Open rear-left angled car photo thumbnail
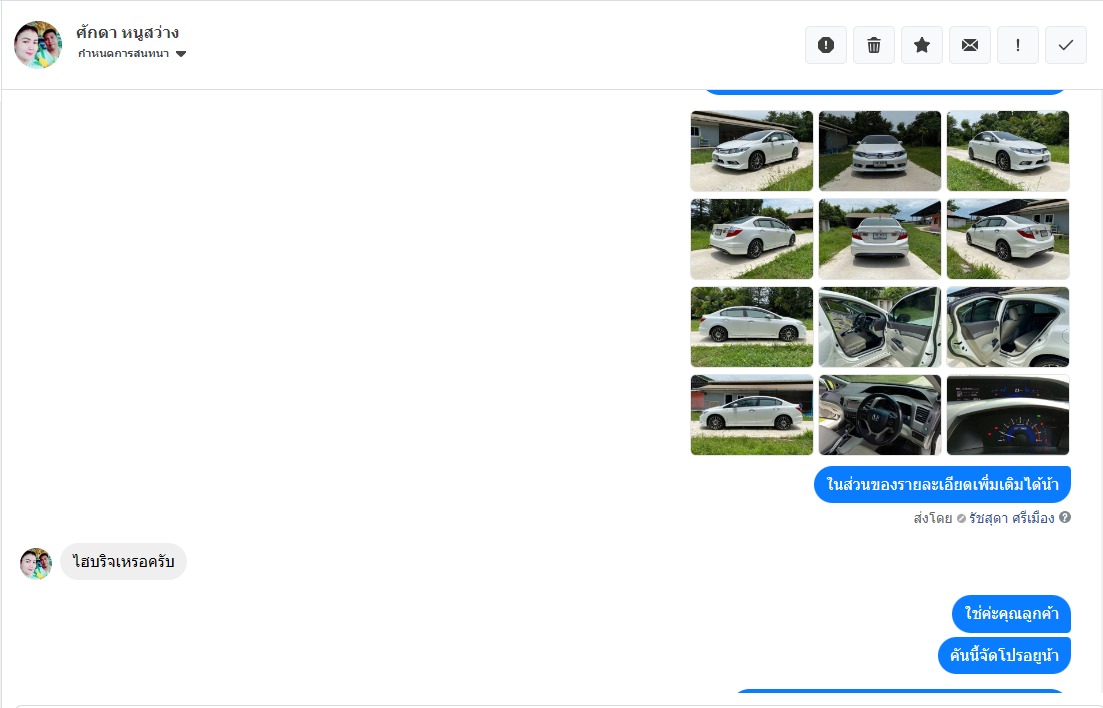1103x708 pixels. click(752, 239)
